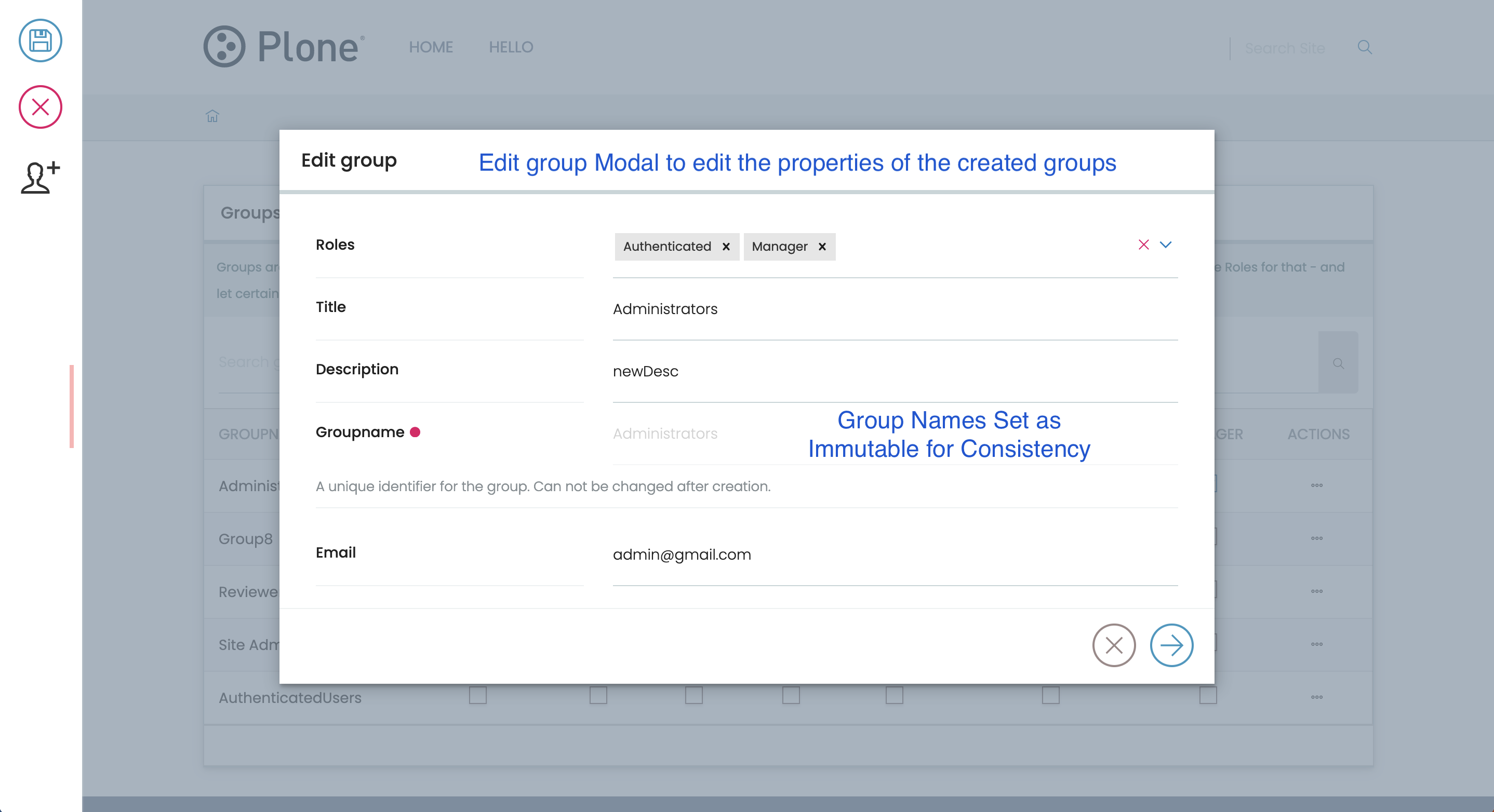Toggle fourth role checkbox in AuthenticatedUsers row
Viewport: 1494px width, 812px height.
791,695
